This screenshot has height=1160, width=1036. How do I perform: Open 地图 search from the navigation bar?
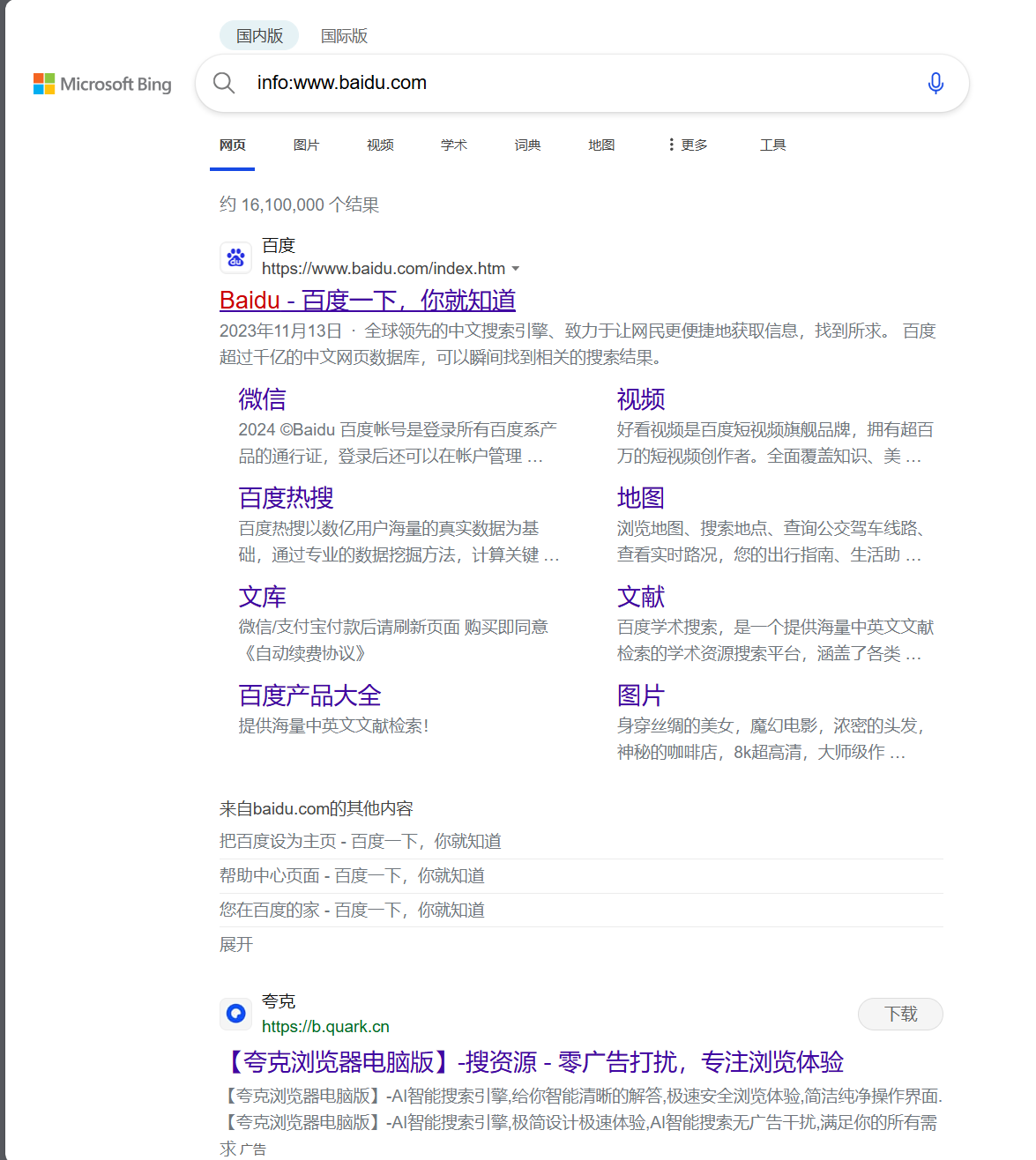coord(600,145)
